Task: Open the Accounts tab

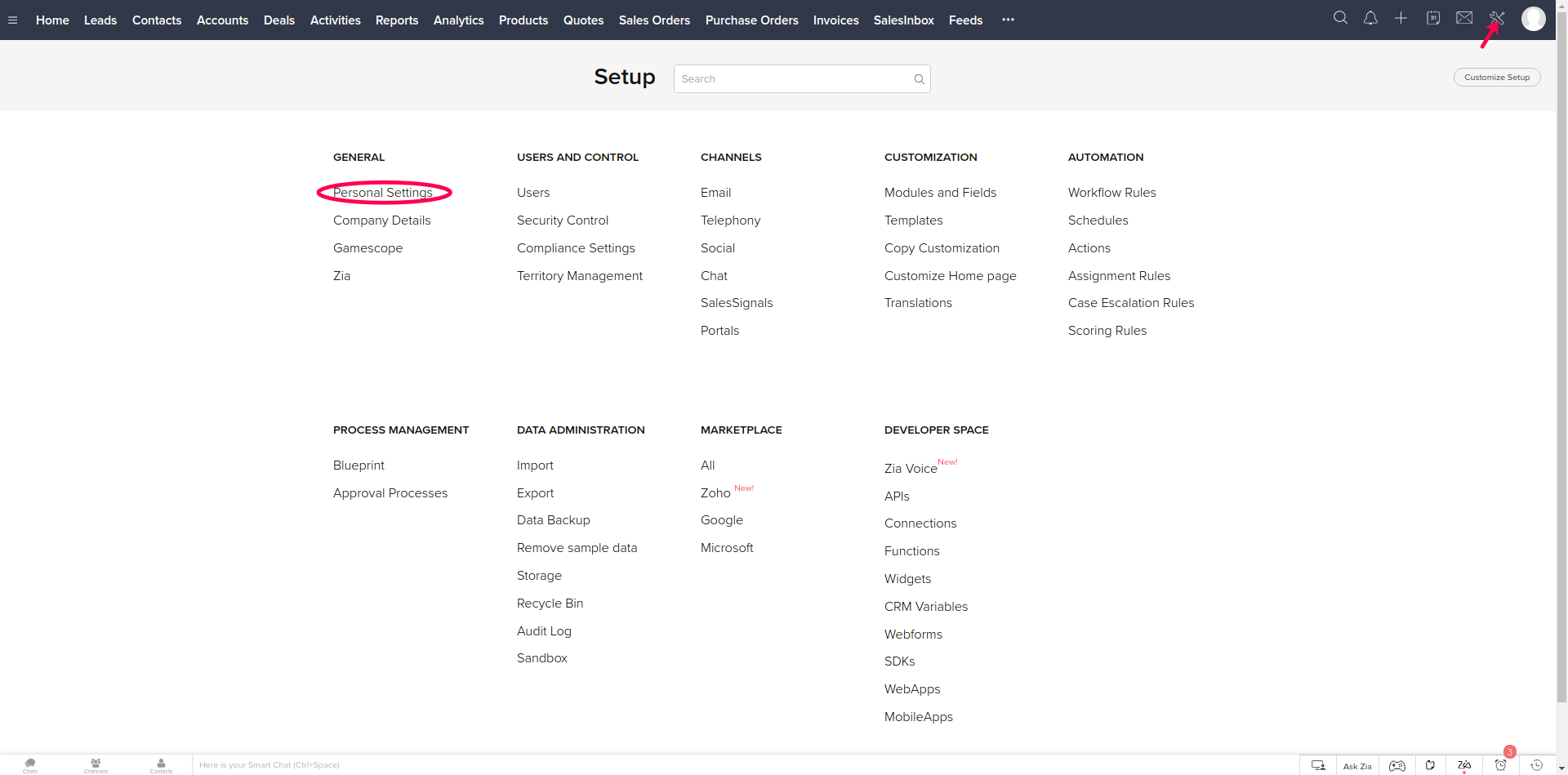Action: (x=222, y=20)
